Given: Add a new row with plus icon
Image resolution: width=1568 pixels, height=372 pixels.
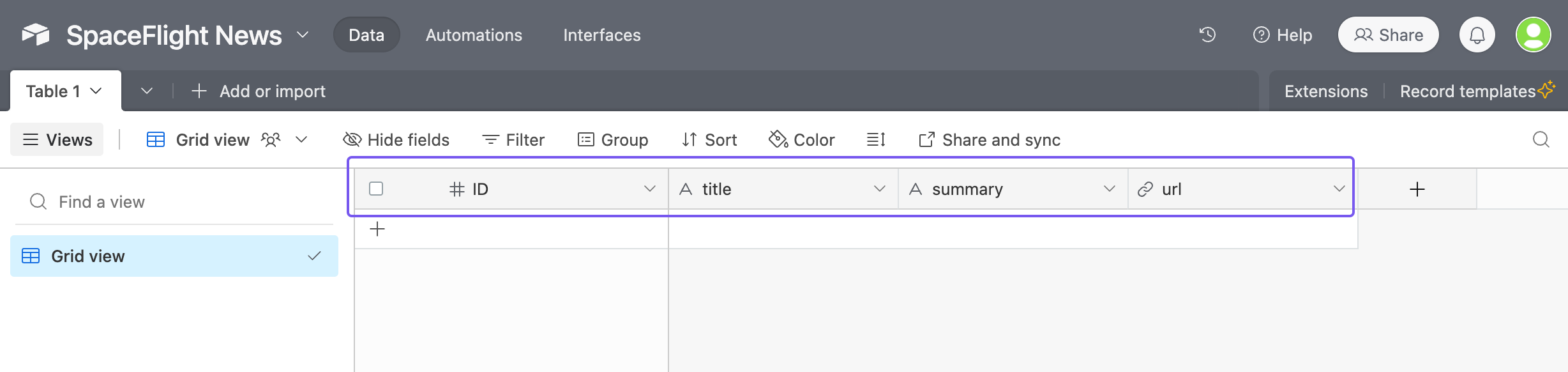Looking at the screenshot, I should point(377,229).
